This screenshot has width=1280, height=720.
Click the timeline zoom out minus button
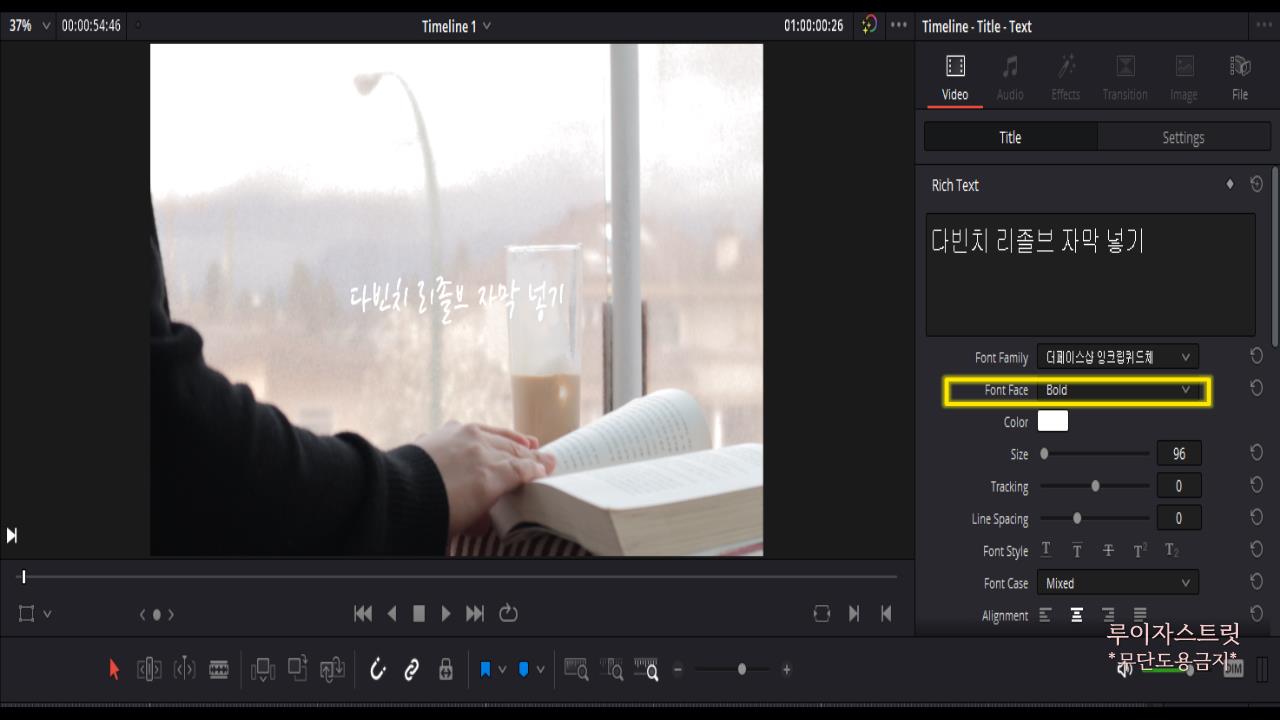coord(678,670)
